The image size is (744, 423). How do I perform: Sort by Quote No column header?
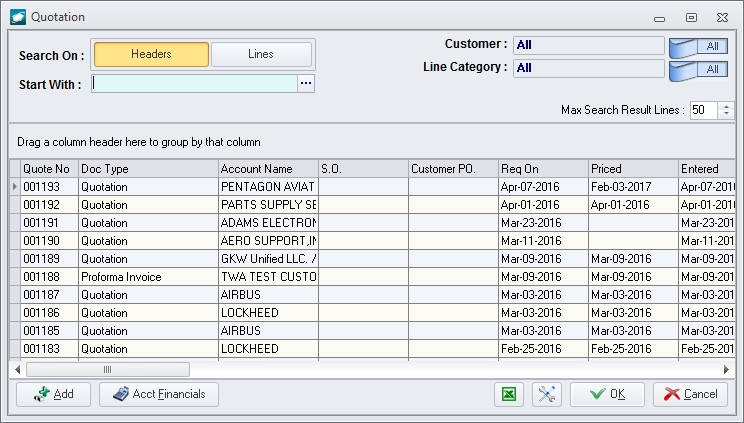(x=49, y=169)
